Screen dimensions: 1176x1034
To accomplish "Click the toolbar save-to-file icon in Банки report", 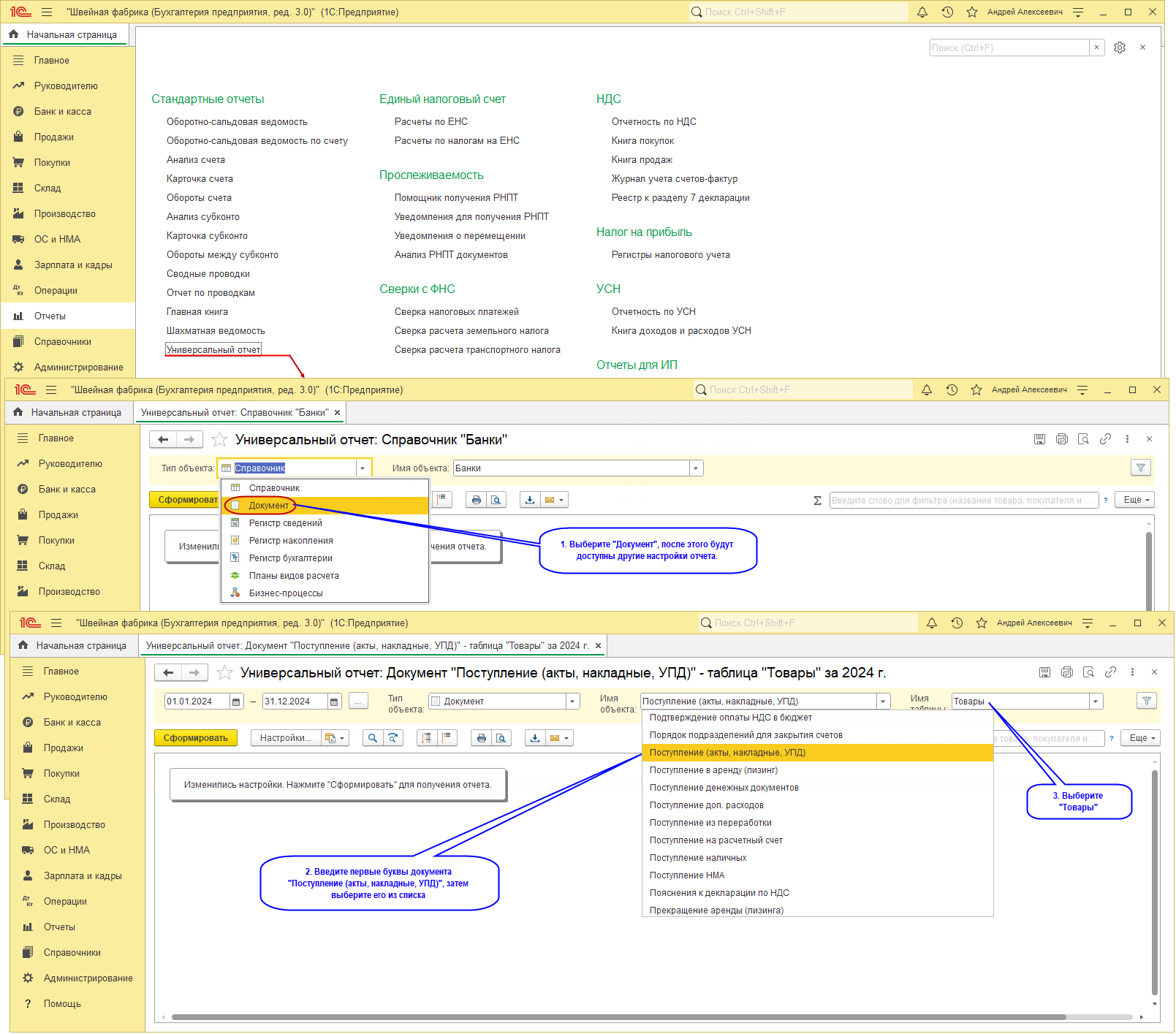I will (529, 500).
